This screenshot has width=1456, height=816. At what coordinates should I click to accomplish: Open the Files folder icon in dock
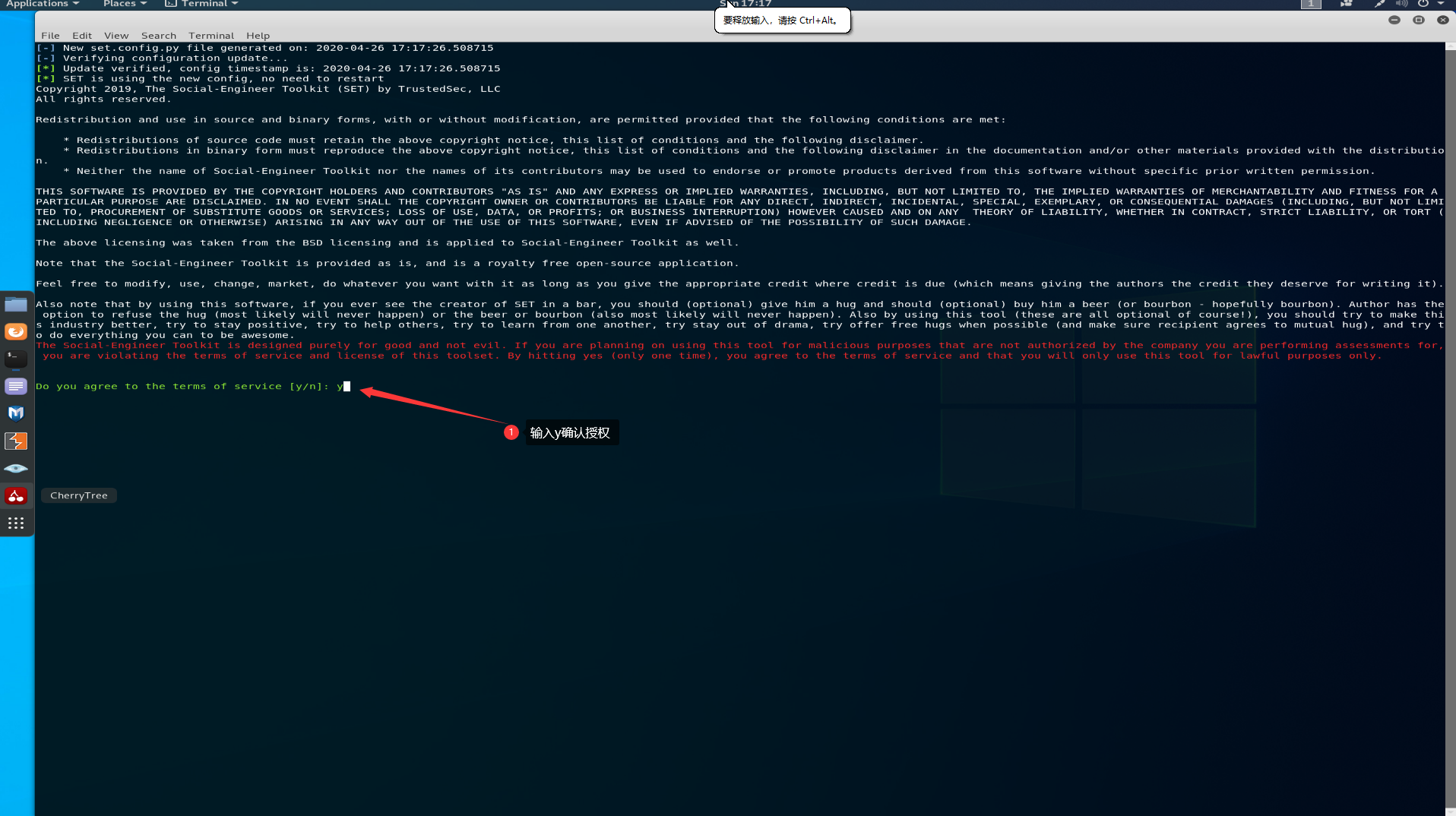click(x=16, y=305)
